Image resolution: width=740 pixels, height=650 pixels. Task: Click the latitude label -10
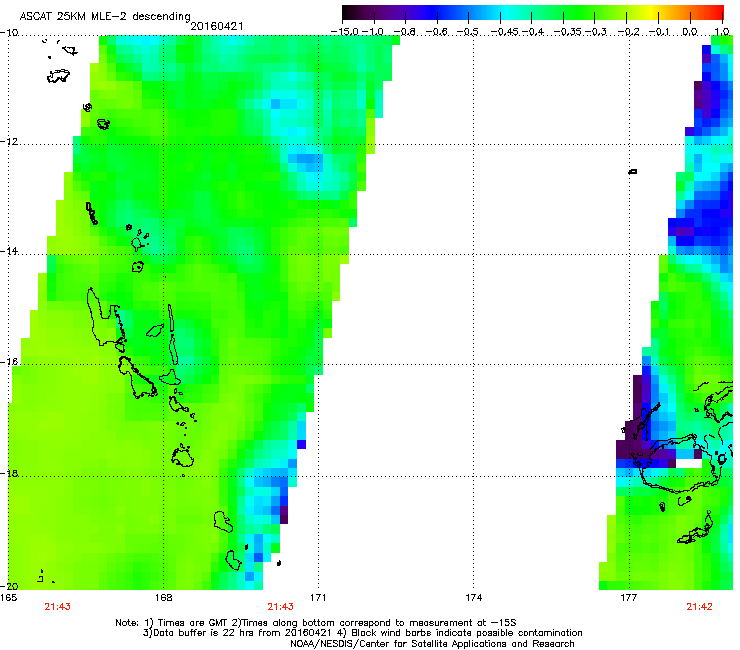(9, 33)
